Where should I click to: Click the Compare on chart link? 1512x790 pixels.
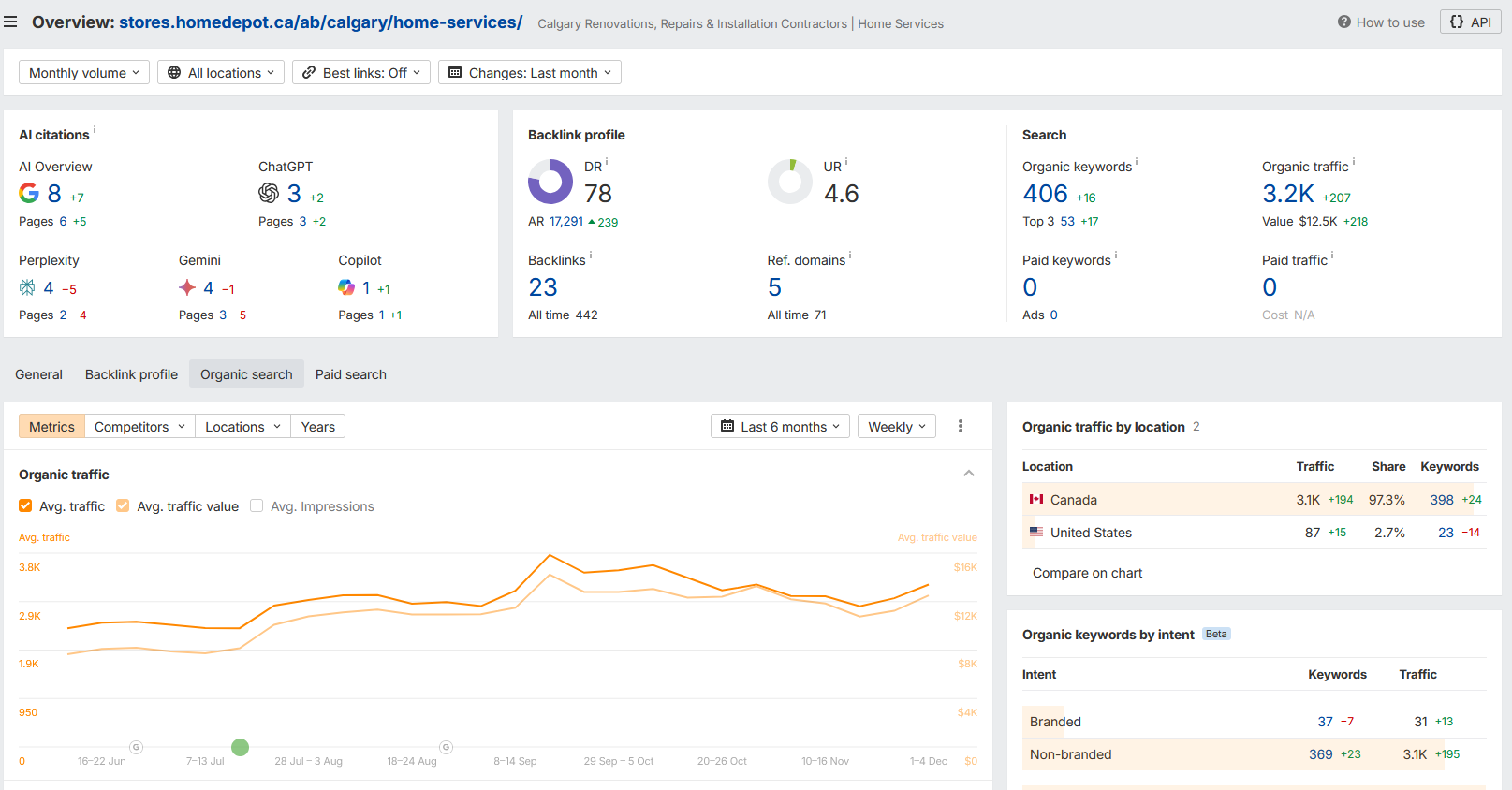click(1087, 573)
